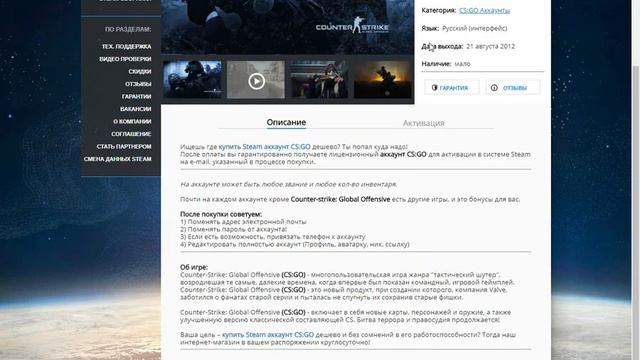The height and width of the screenshot is (360, 640).
Task: Open the ТЕХ. ПОДДЕРЖКА sidebar link
Action: [127, 47]
